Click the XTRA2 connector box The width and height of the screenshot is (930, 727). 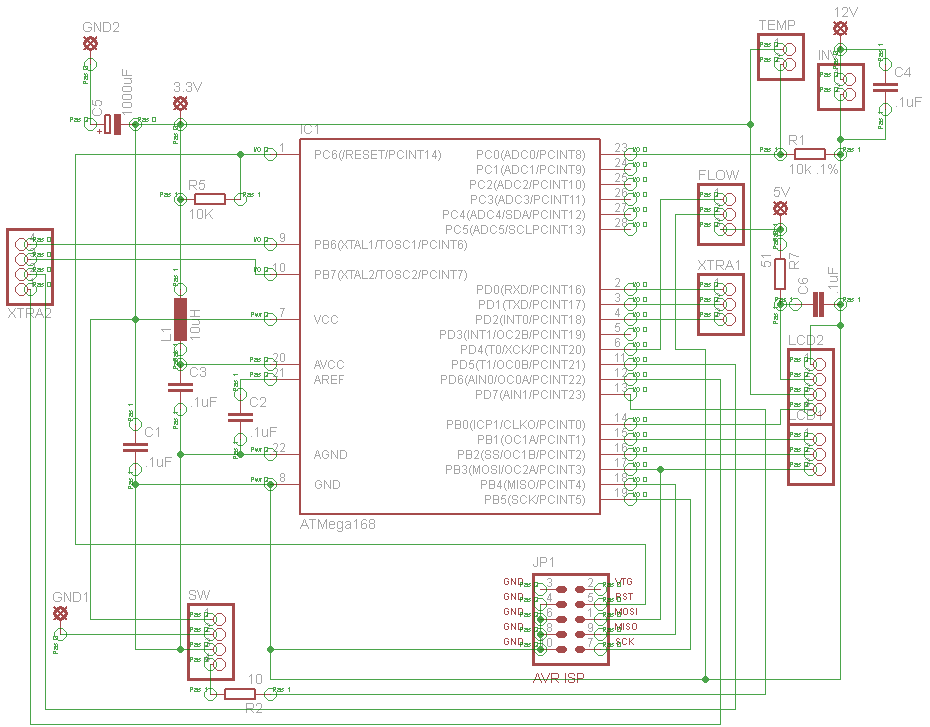click(30, 267)
